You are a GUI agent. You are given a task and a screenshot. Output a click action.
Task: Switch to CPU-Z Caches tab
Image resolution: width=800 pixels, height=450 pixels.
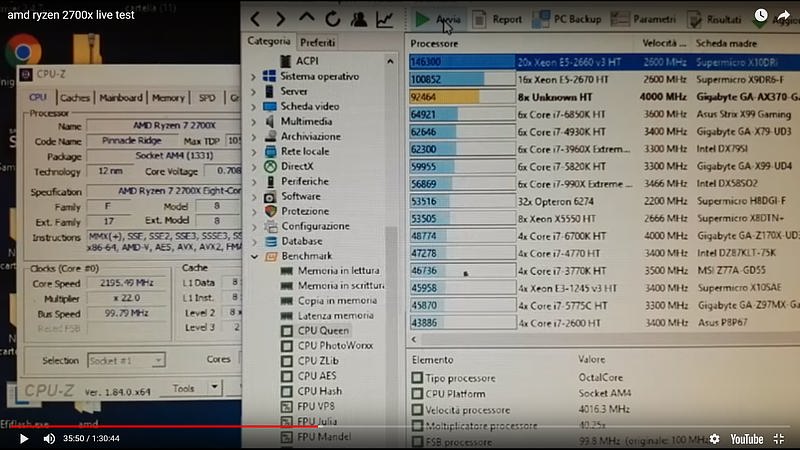click(74, 98)
